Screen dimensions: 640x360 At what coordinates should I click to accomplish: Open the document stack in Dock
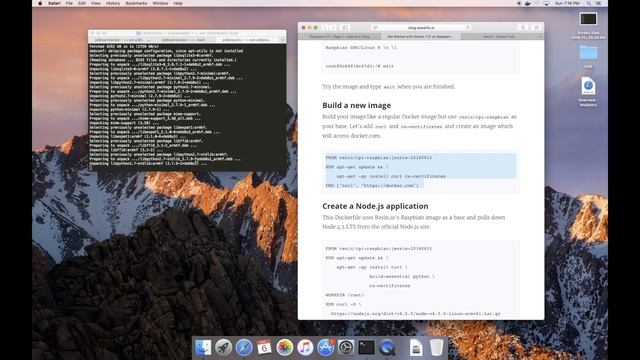click(416, 347)
